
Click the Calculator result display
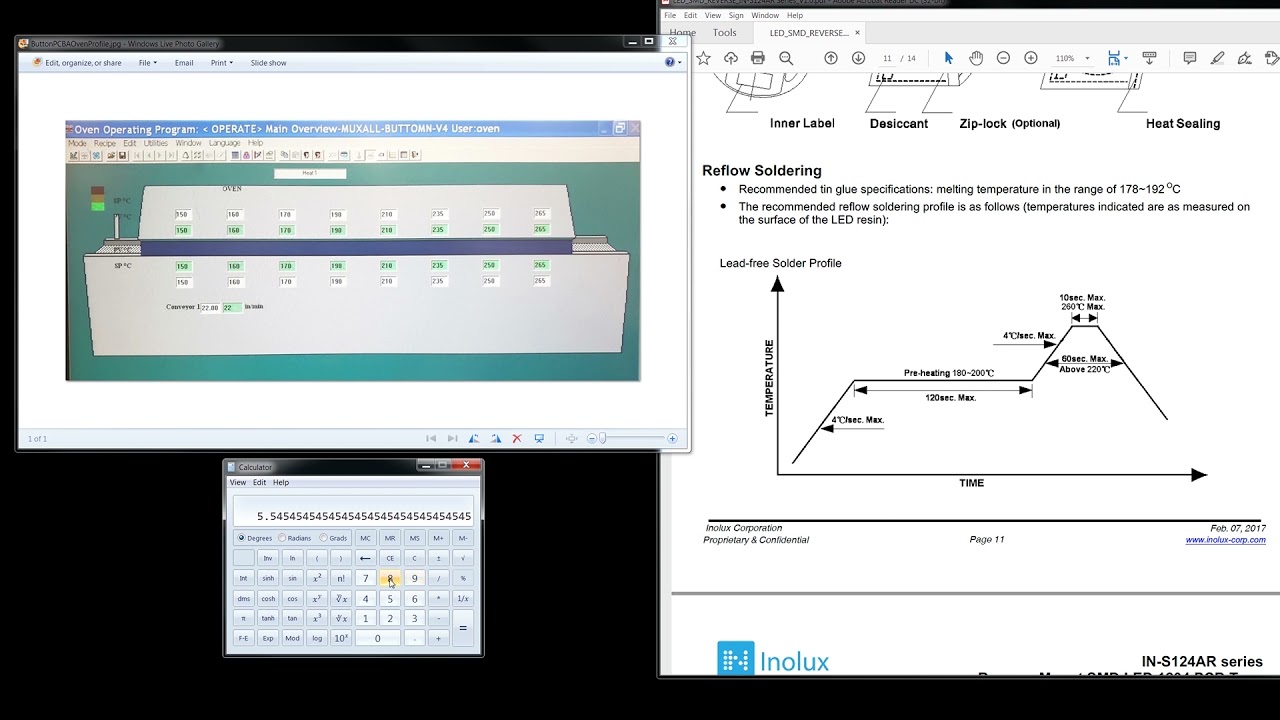click(x=352, y=511)
